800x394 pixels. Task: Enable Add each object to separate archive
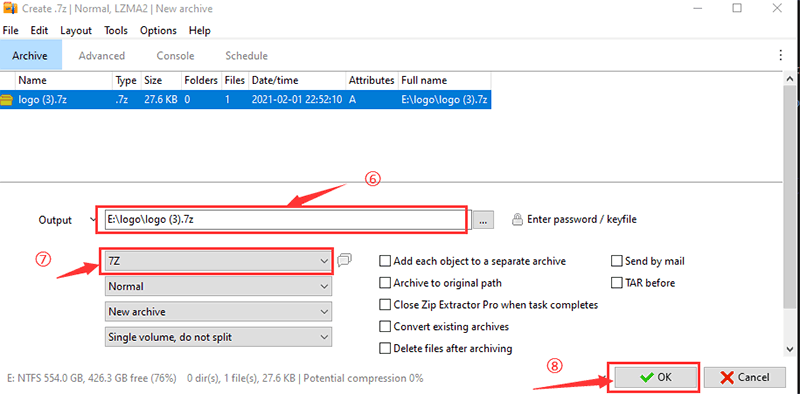click(x=385, y=261)
